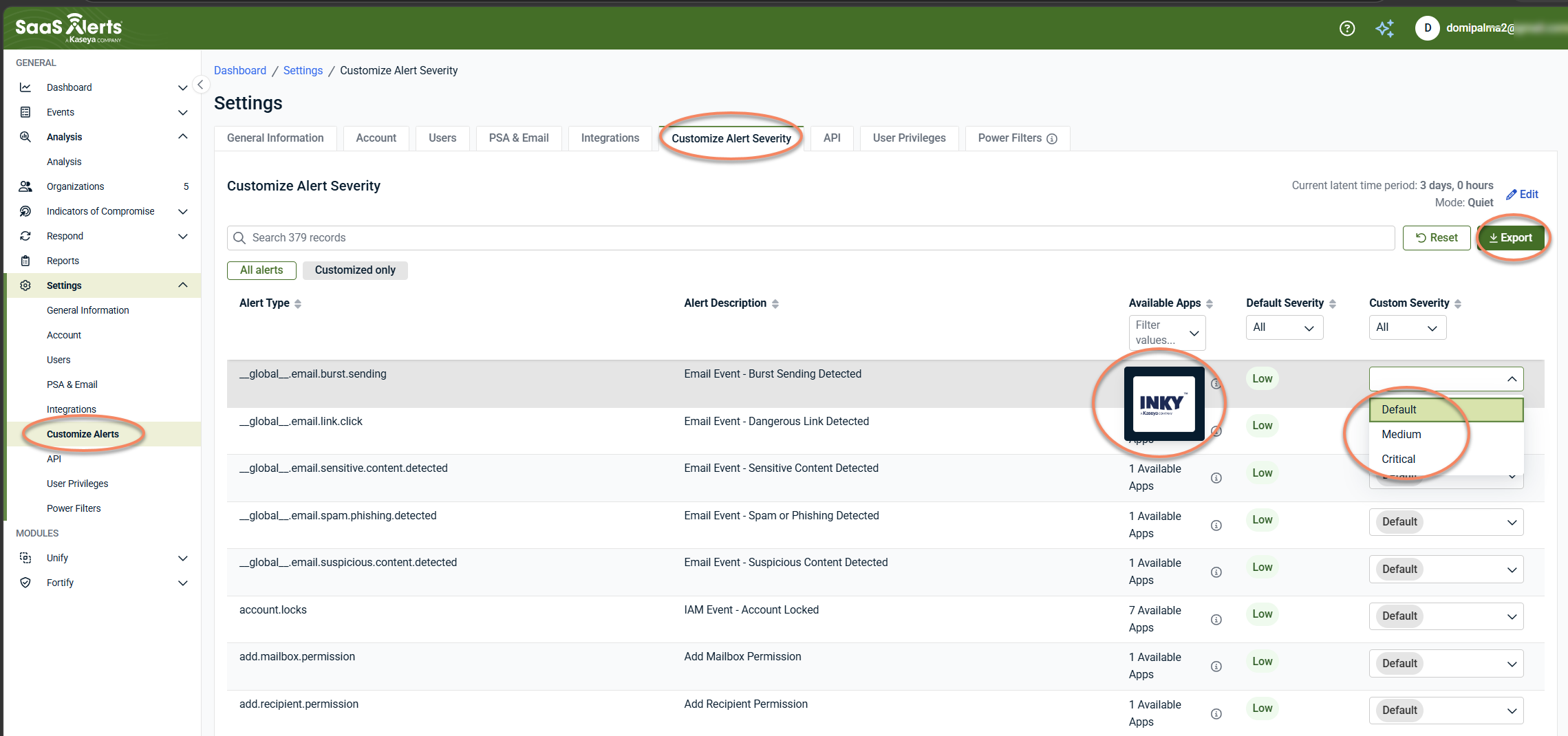Click the Organizations people icon

25,186
